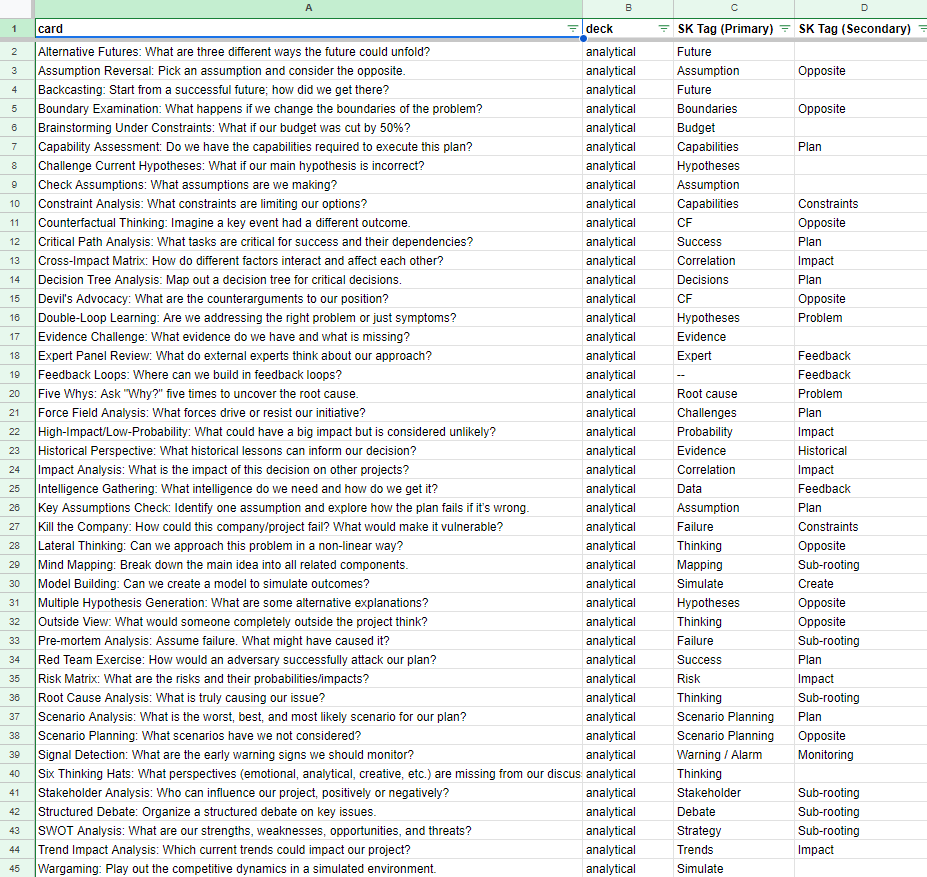Open filter for SK Tag (Secondary) column
This screenshot has height=877, width=927.
pos(922,28)
